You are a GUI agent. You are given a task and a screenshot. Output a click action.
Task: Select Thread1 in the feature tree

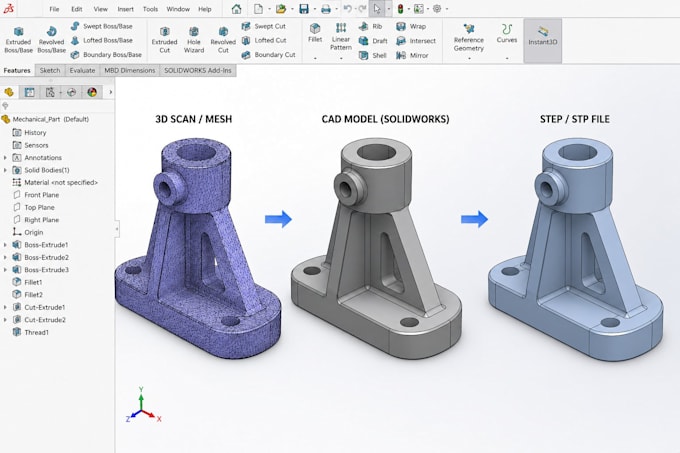(x=31, y=332)
